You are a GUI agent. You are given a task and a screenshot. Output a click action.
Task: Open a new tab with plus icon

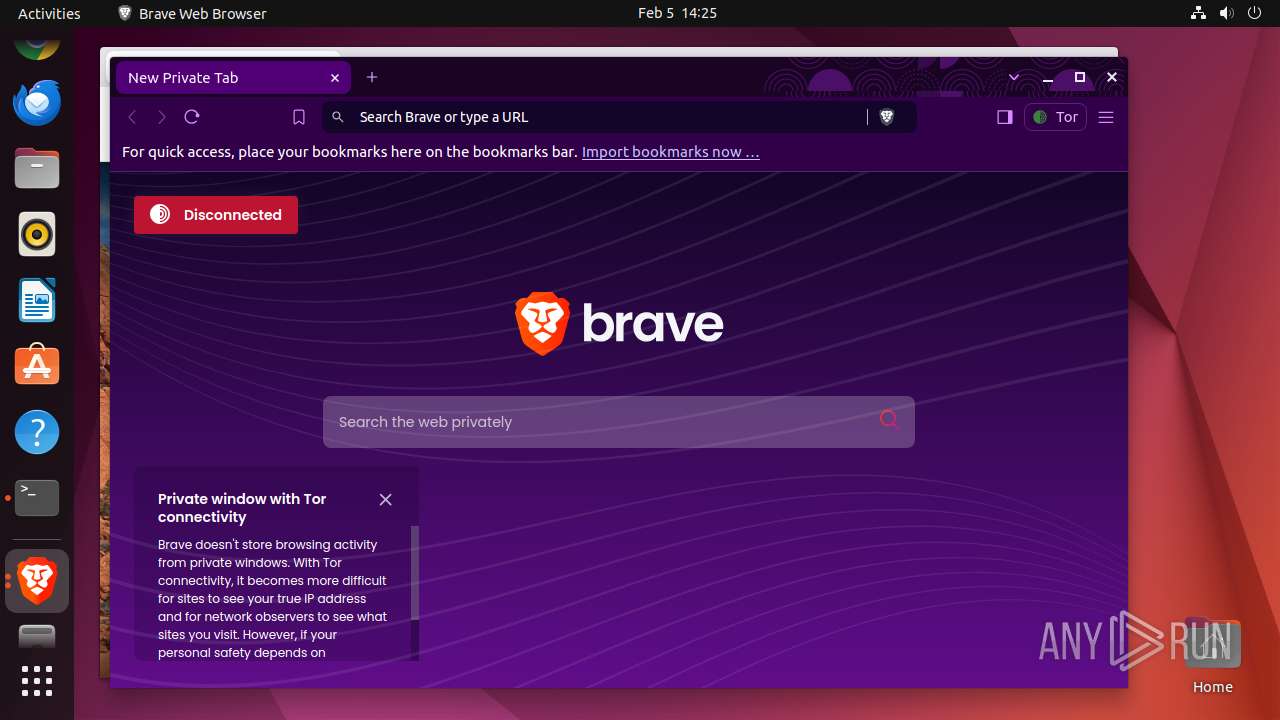pyautogui.click(x=372, y=77)
